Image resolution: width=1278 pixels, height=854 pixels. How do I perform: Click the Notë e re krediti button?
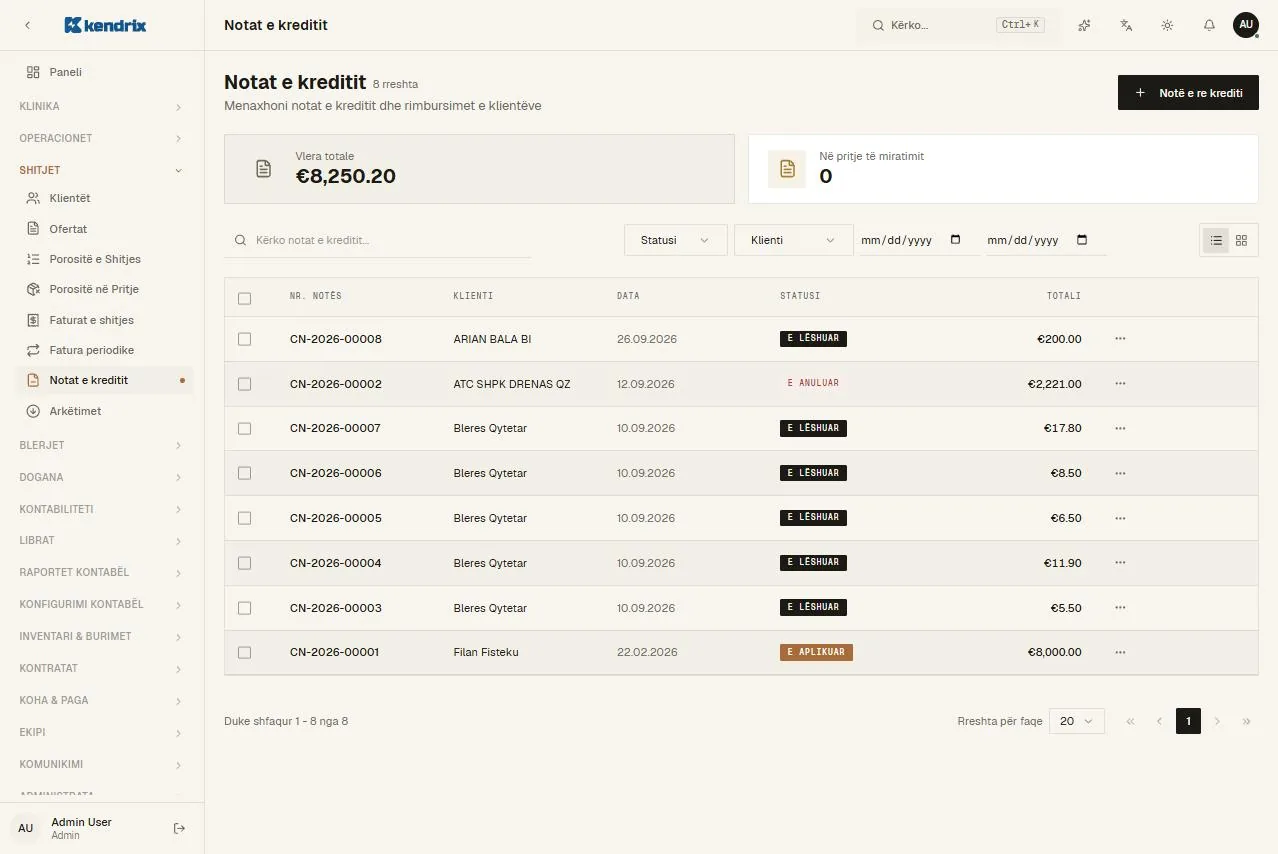(x=1188, y=93)
